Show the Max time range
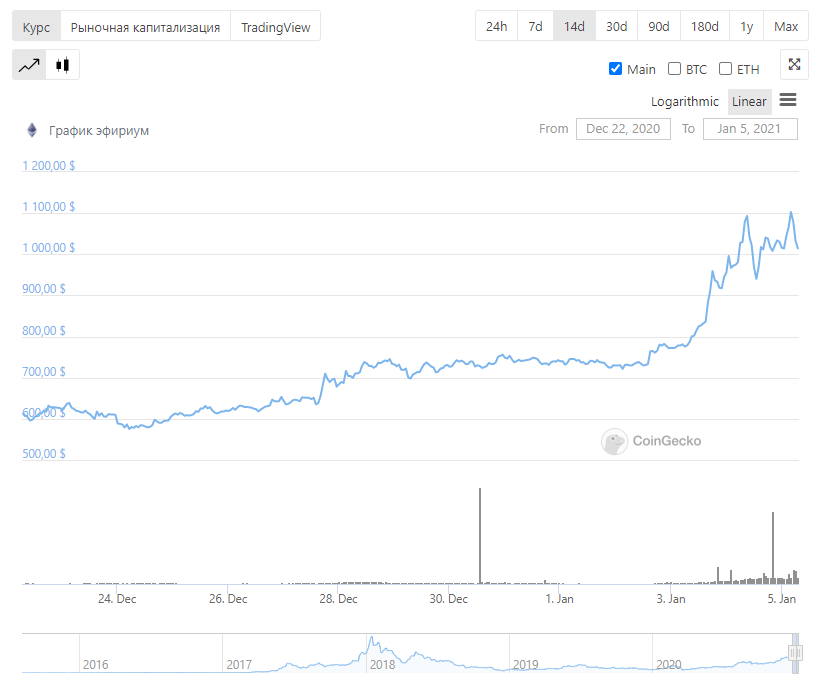Image resolution: width=816 pixels, height=697 pixels. tap(785, 26)
